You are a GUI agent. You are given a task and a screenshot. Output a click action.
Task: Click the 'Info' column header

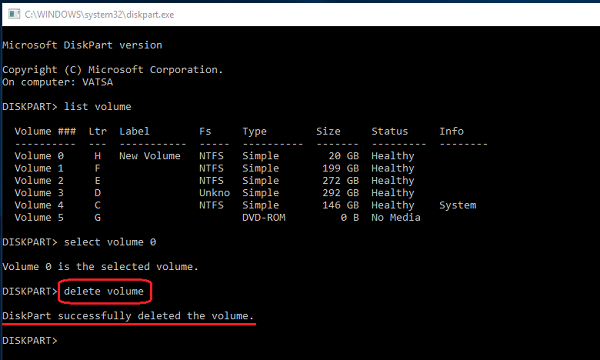click(x=452, y=131)
